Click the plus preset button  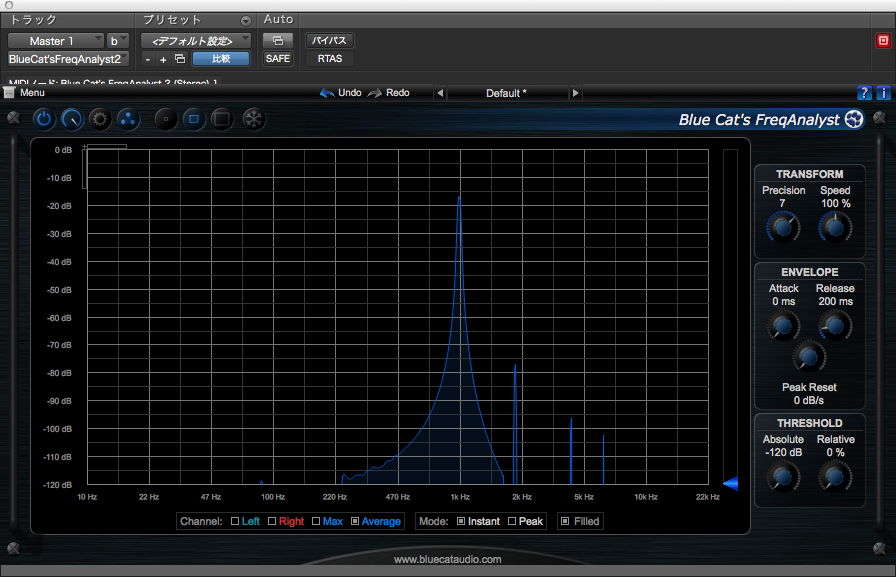coord(163,59)
